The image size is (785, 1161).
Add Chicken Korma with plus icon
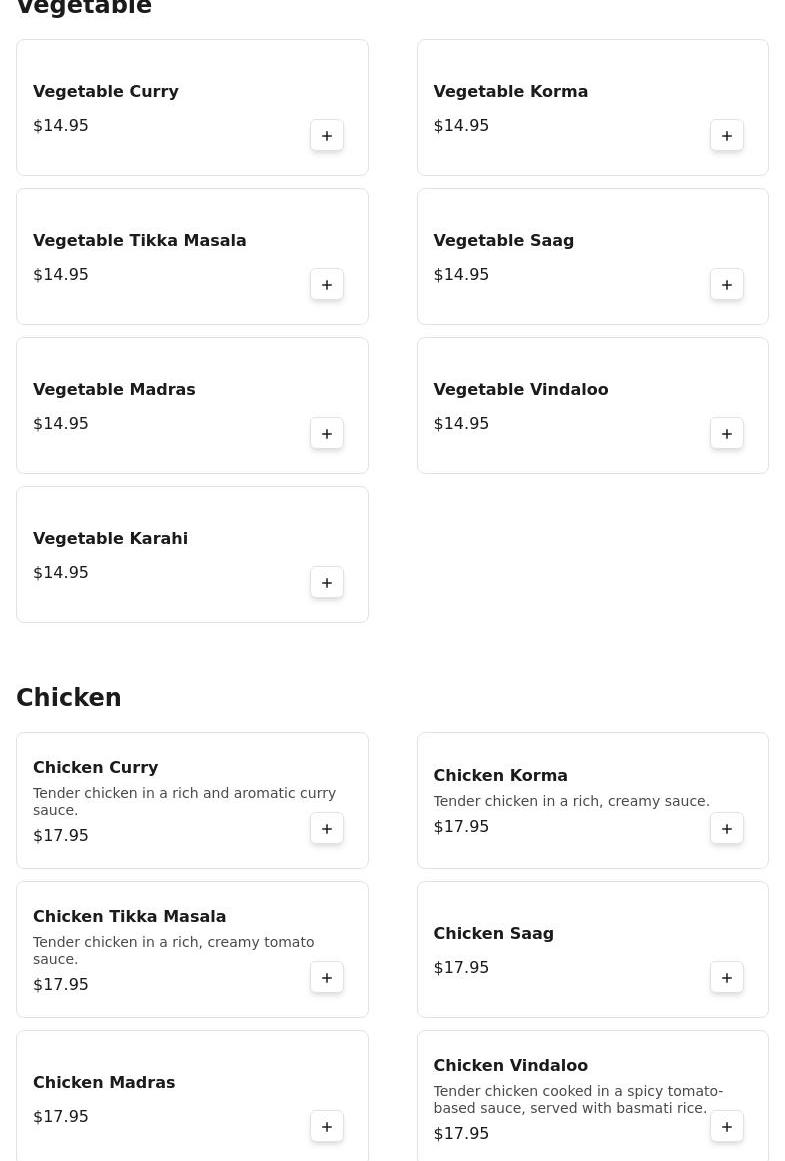(x=726, y=829)
